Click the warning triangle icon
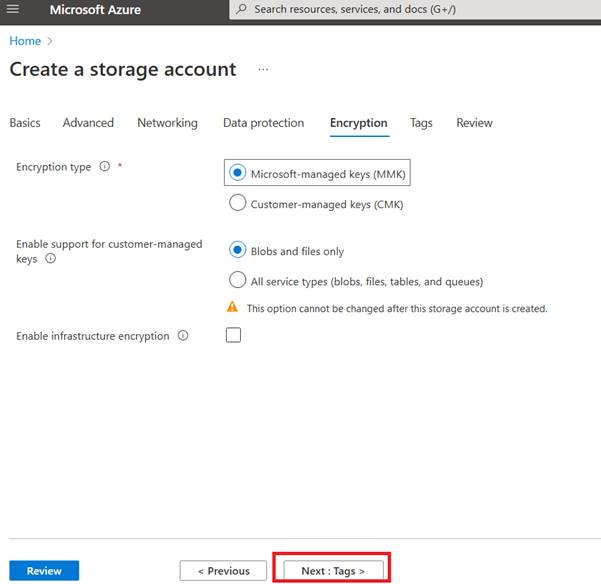Image resolution: width=601 pixels, height=584 pixels. (x=232, y=307)
